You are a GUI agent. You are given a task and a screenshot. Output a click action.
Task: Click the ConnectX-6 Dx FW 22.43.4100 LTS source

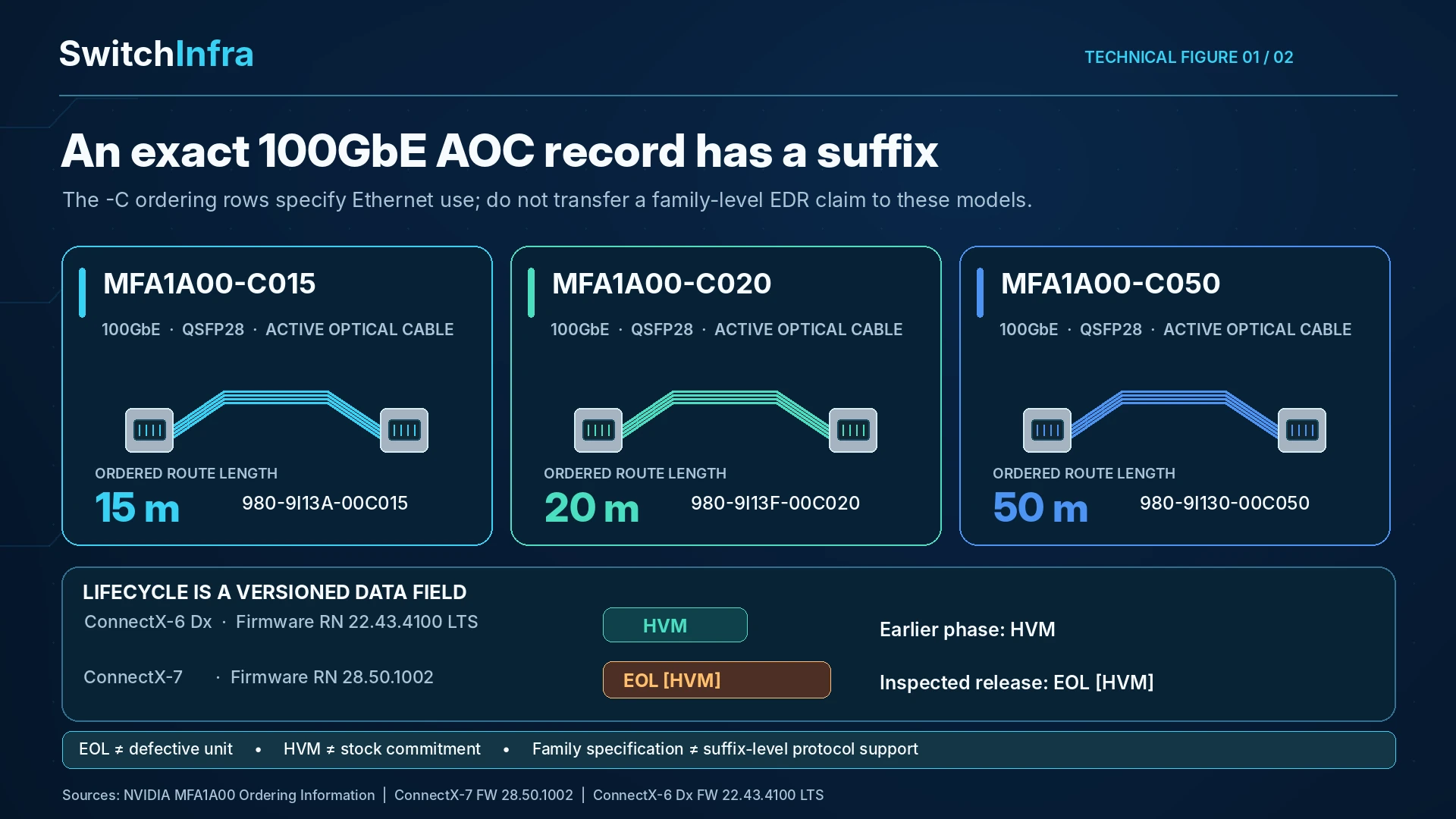pos(708,795)
